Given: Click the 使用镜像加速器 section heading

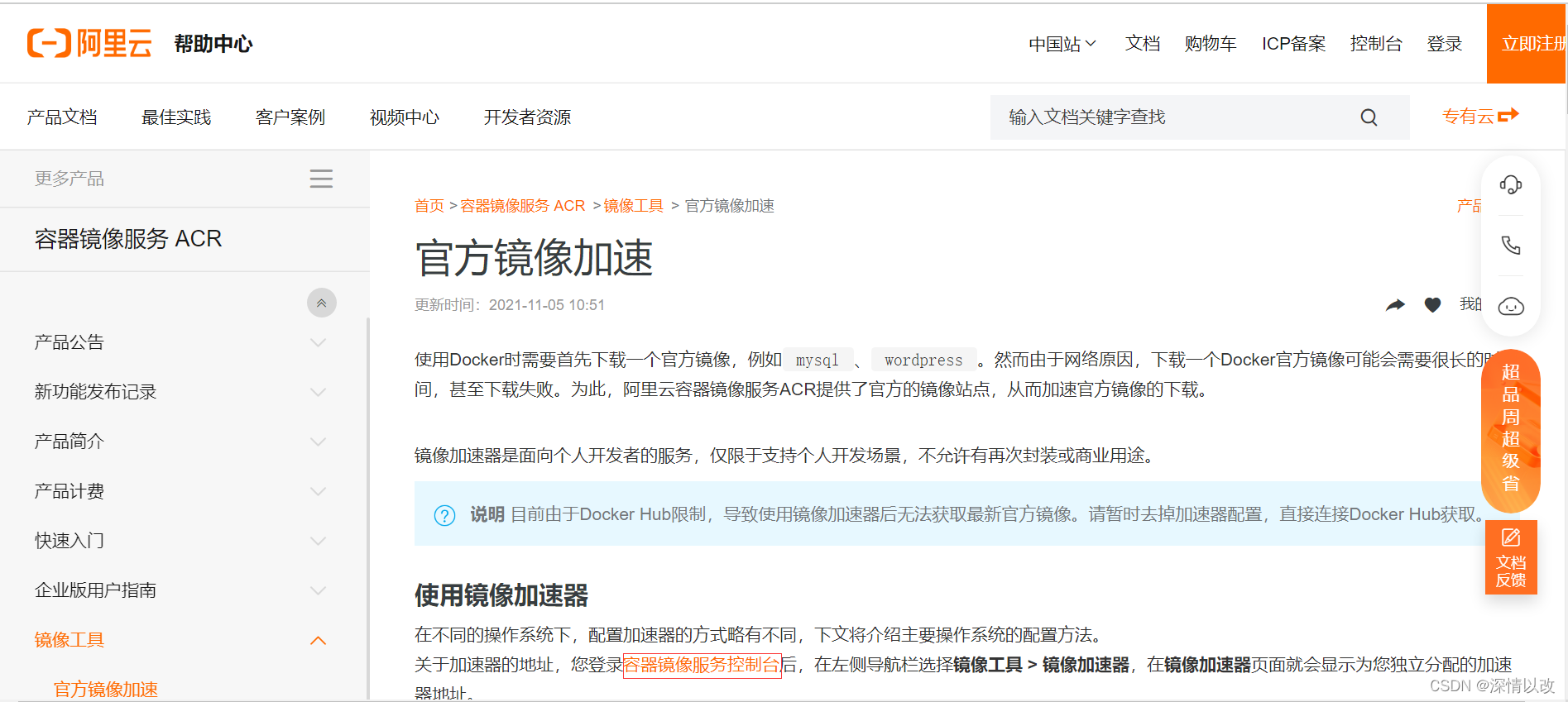Looking at the screenshot, I should coord(501,595).
